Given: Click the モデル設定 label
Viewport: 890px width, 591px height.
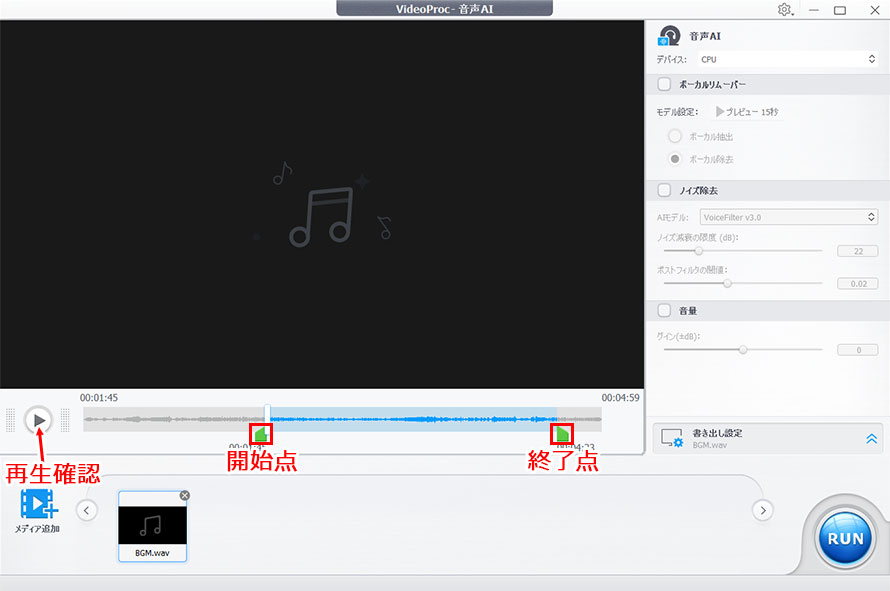Looking at the screenshot, I should [677, 112].
